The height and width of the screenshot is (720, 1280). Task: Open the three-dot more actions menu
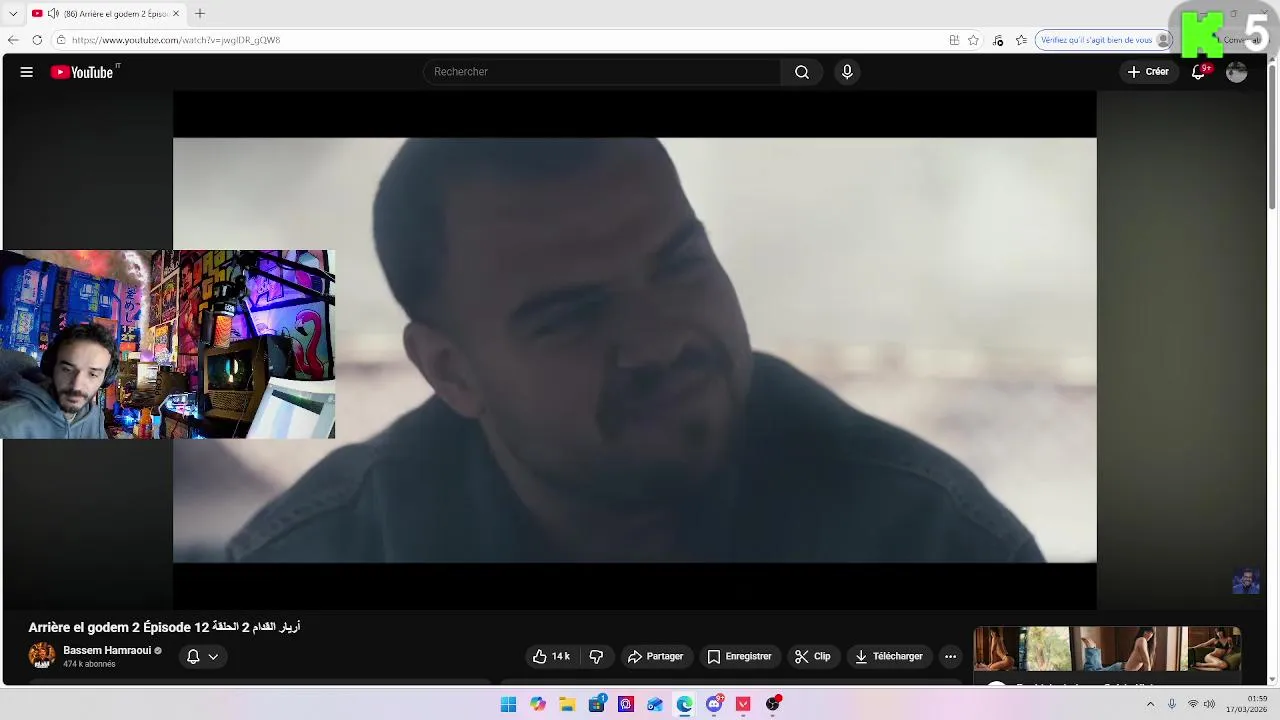(951, 657)
